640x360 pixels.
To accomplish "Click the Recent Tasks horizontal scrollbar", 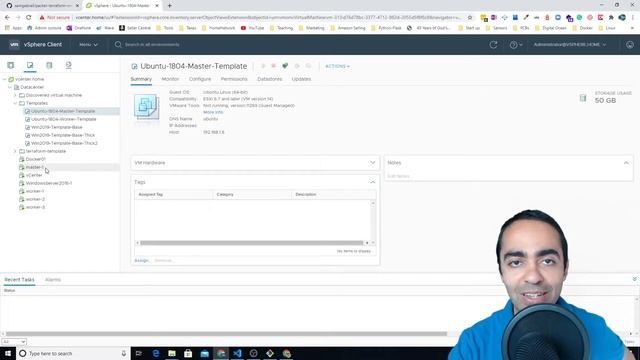I will [227, 334].
